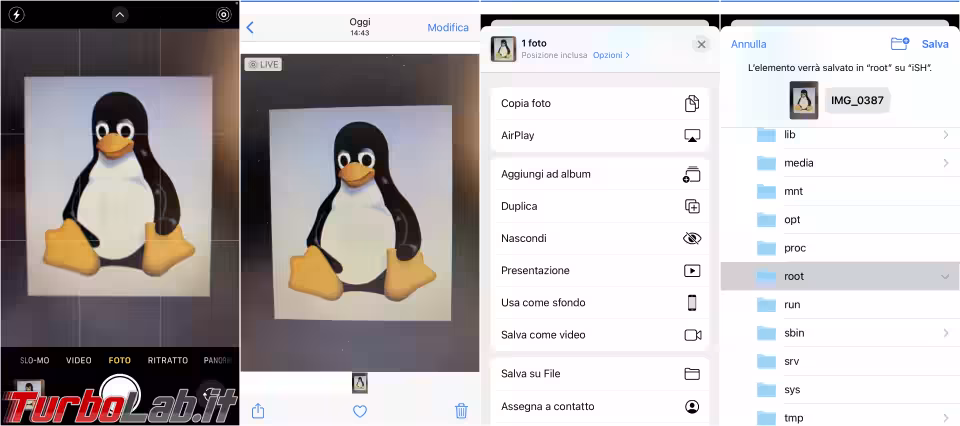The width and height of the screenshot is (960, 426).
Task: Select the lib folder
Action: [840, 135]
